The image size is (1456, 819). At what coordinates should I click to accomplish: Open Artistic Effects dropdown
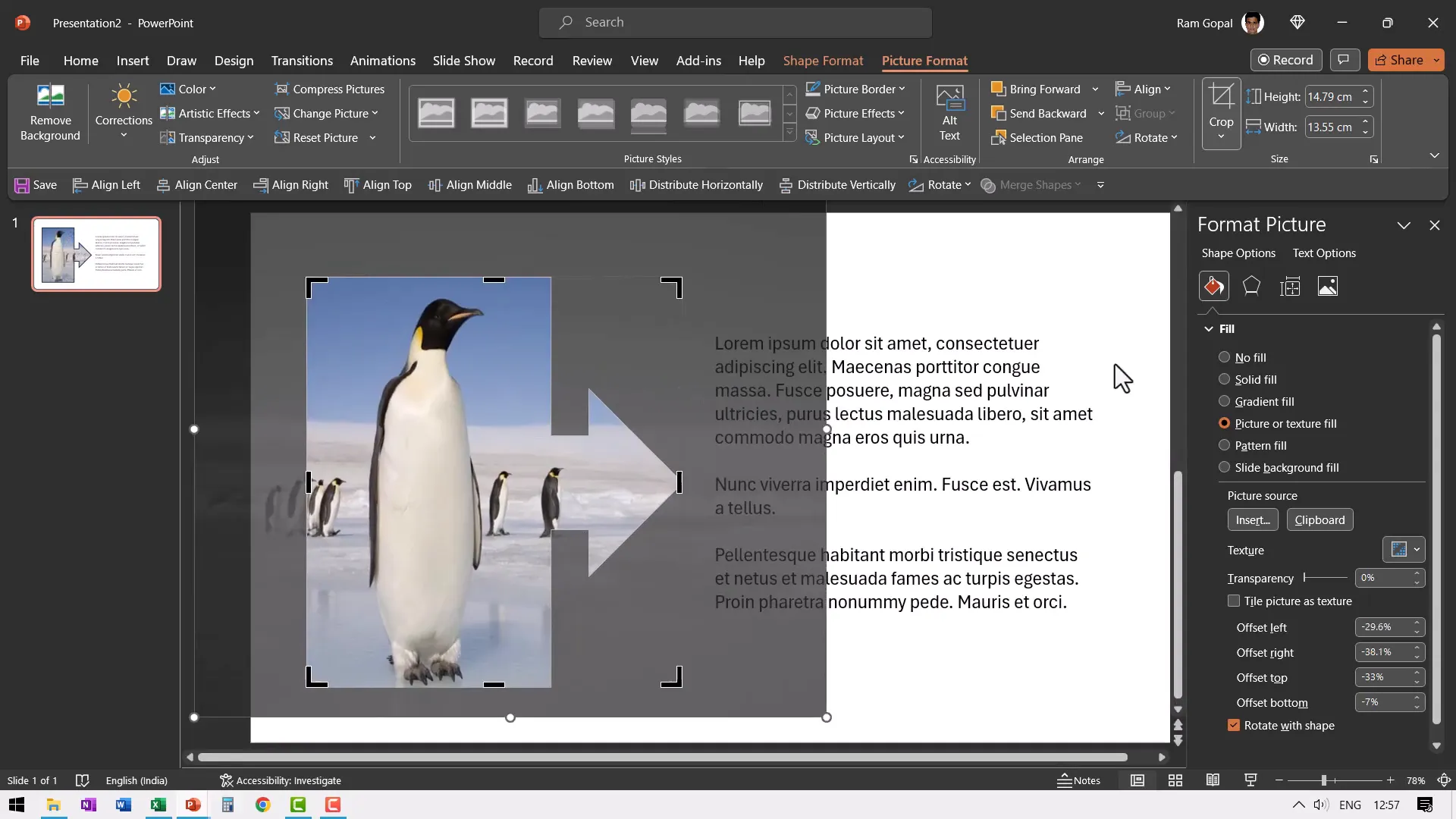[x=210, y=113]
